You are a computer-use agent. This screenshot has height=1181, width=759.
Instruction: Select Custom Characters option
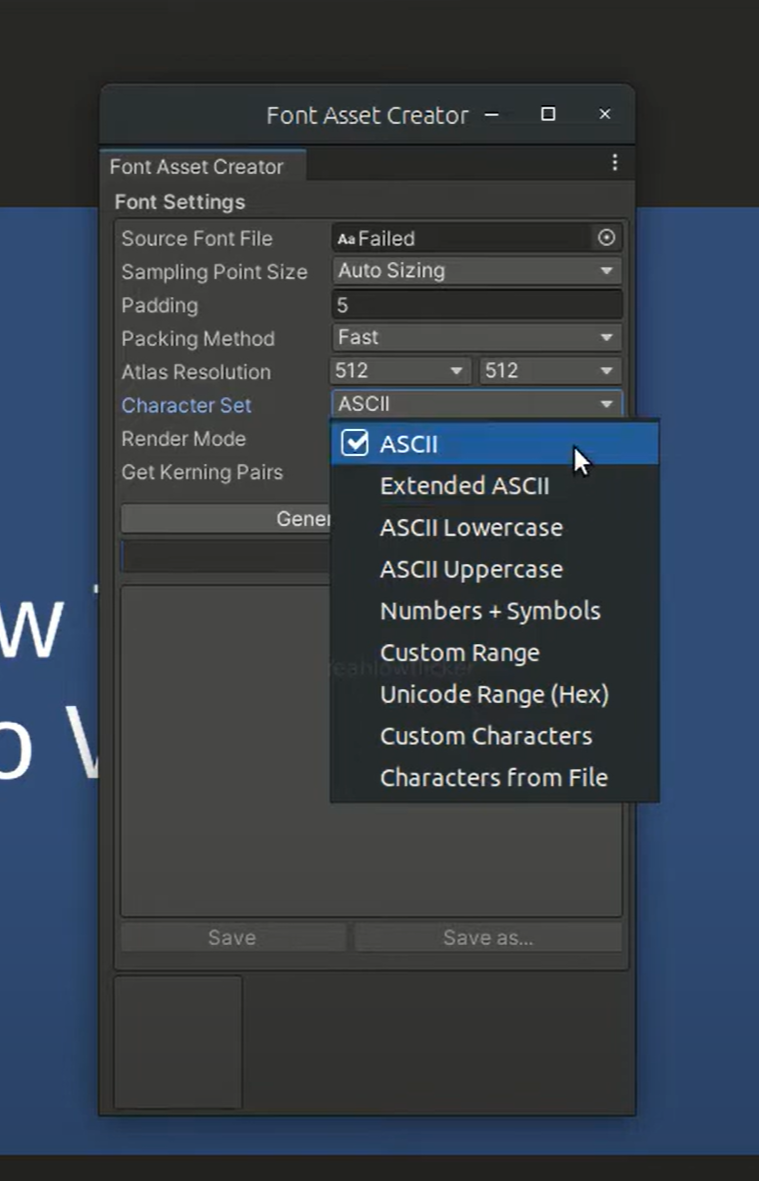click(495, 736)
